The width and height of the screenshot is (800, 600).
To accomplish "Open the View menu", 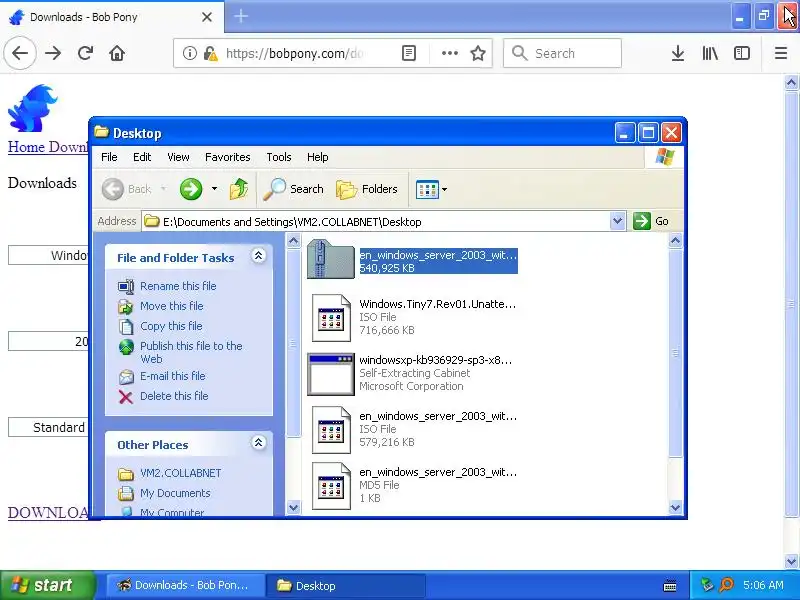I will tap(178, 157).
